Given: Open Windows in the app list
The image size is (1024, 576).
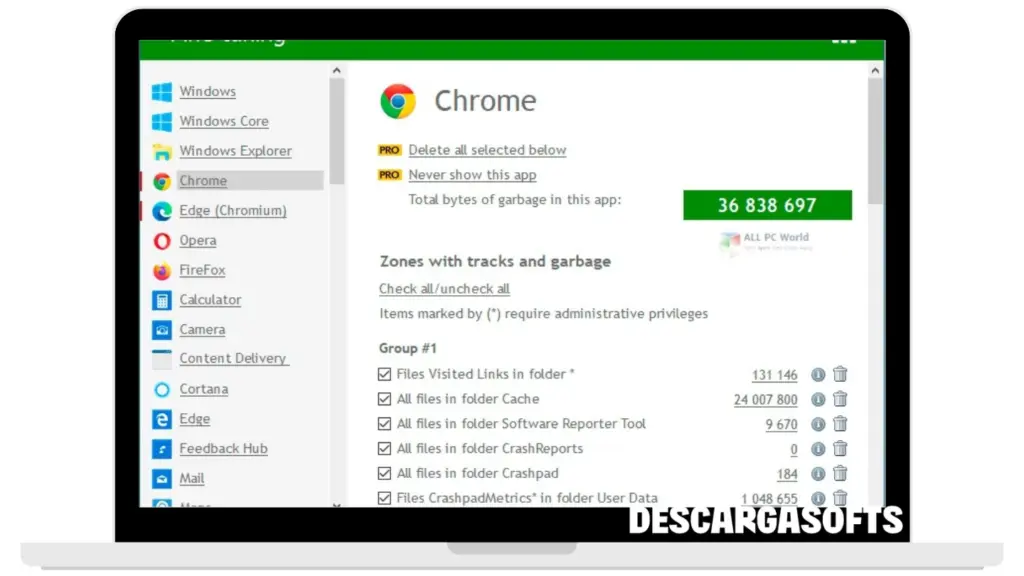Looking at the screenshot, I should pos(208,91).
